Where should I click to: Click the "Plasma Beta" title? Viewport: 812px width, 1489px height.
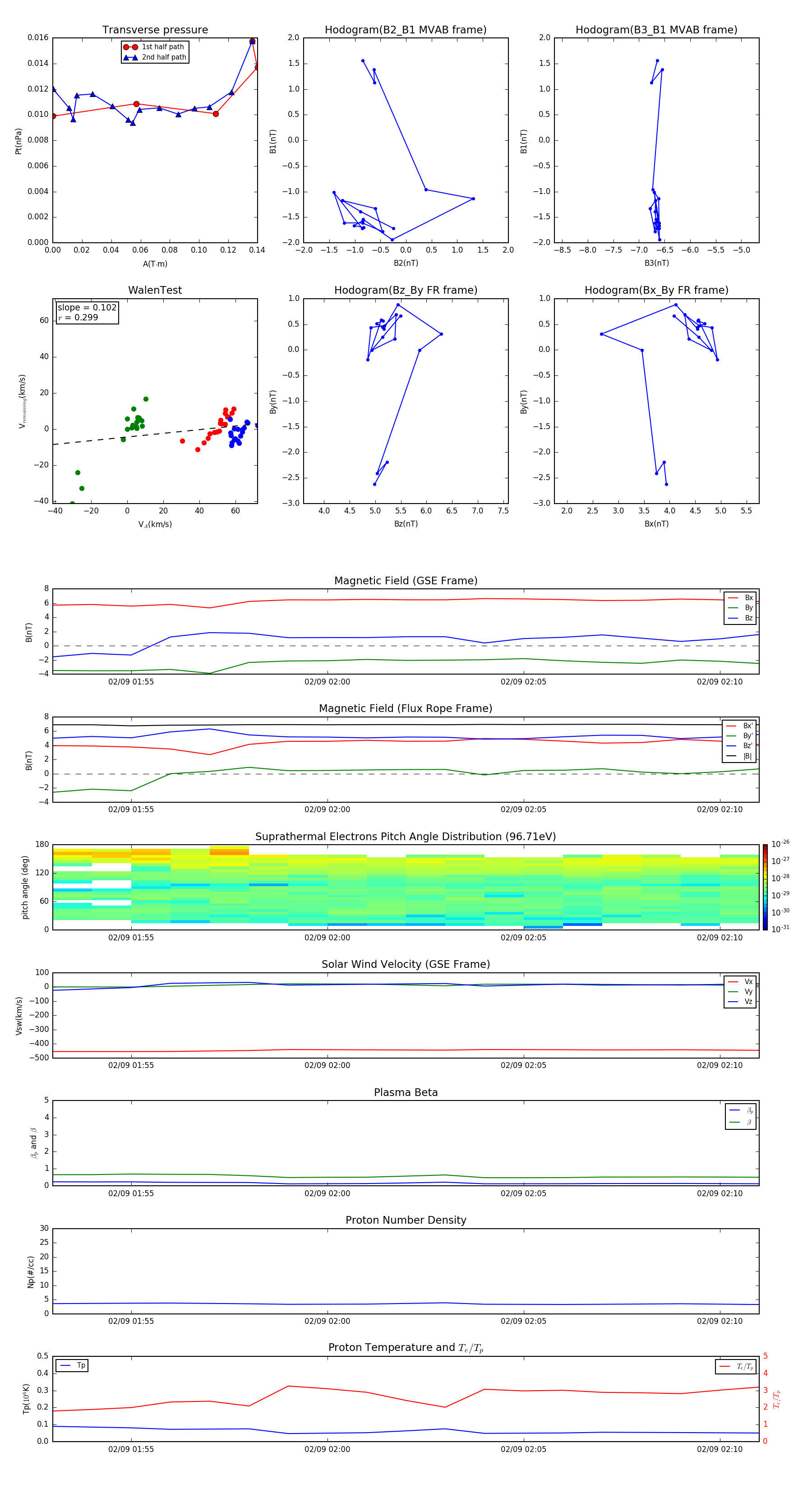[406, 1092]
